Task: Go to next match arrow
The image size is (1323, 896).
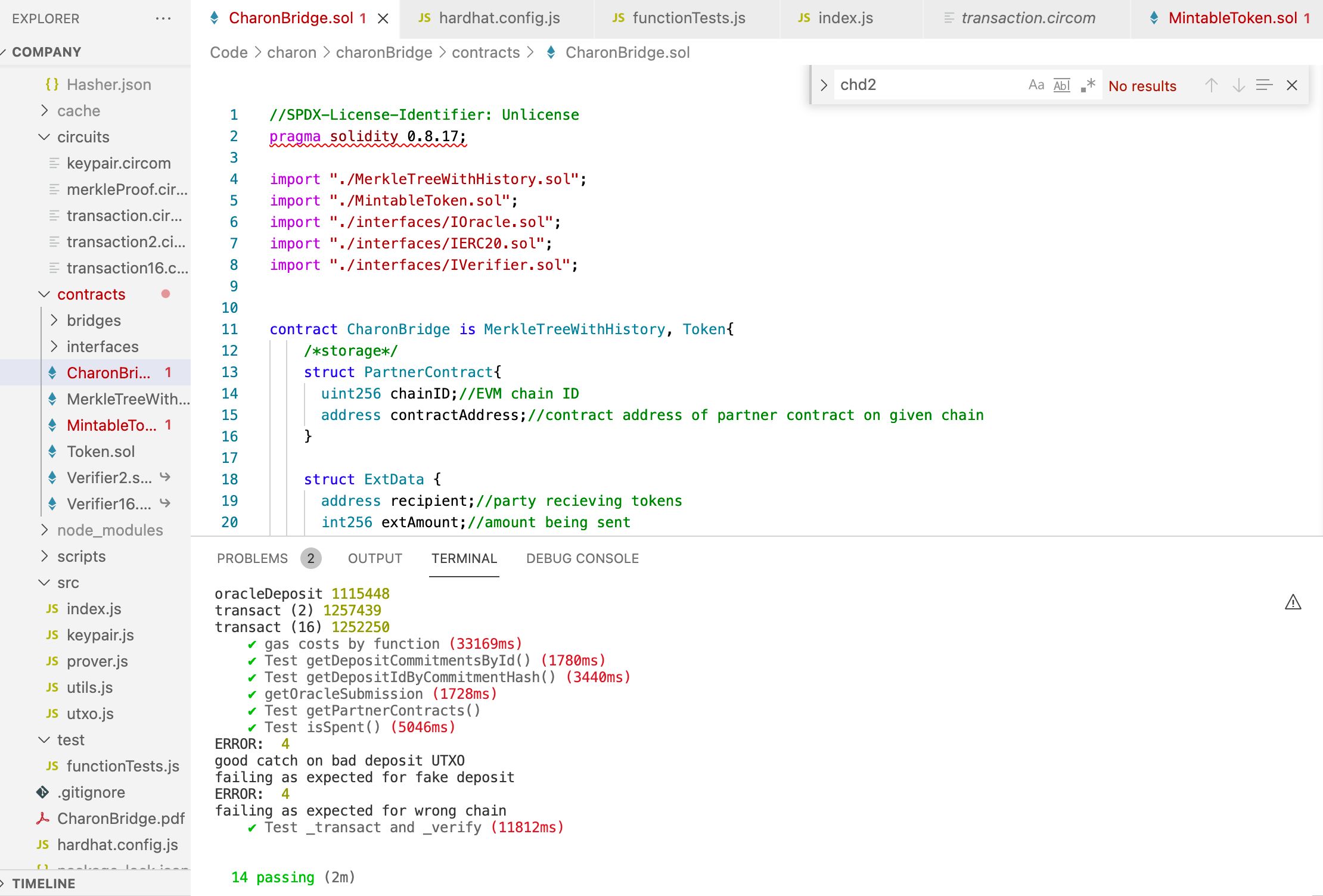Action: click(x=1238, y=85)
